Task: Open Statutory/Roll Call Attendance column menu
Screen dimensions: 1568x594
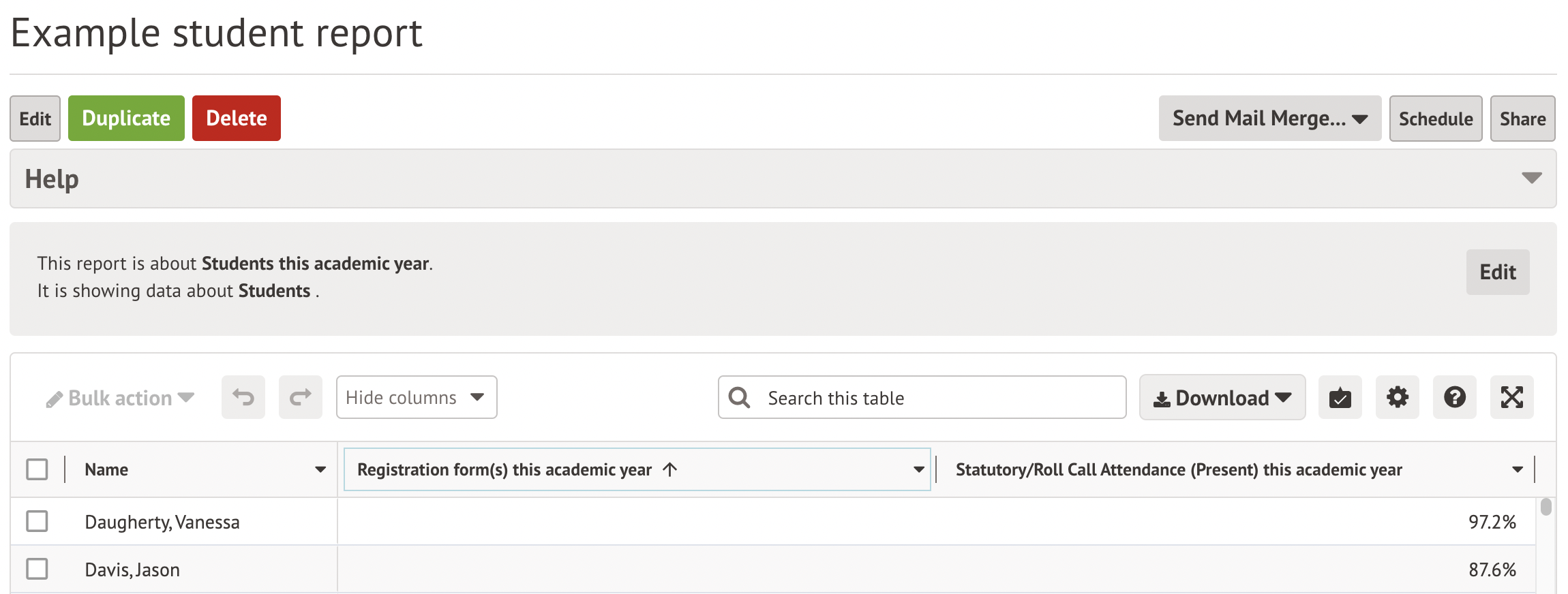Action: pyautogui.click(x=1517, y=469)
